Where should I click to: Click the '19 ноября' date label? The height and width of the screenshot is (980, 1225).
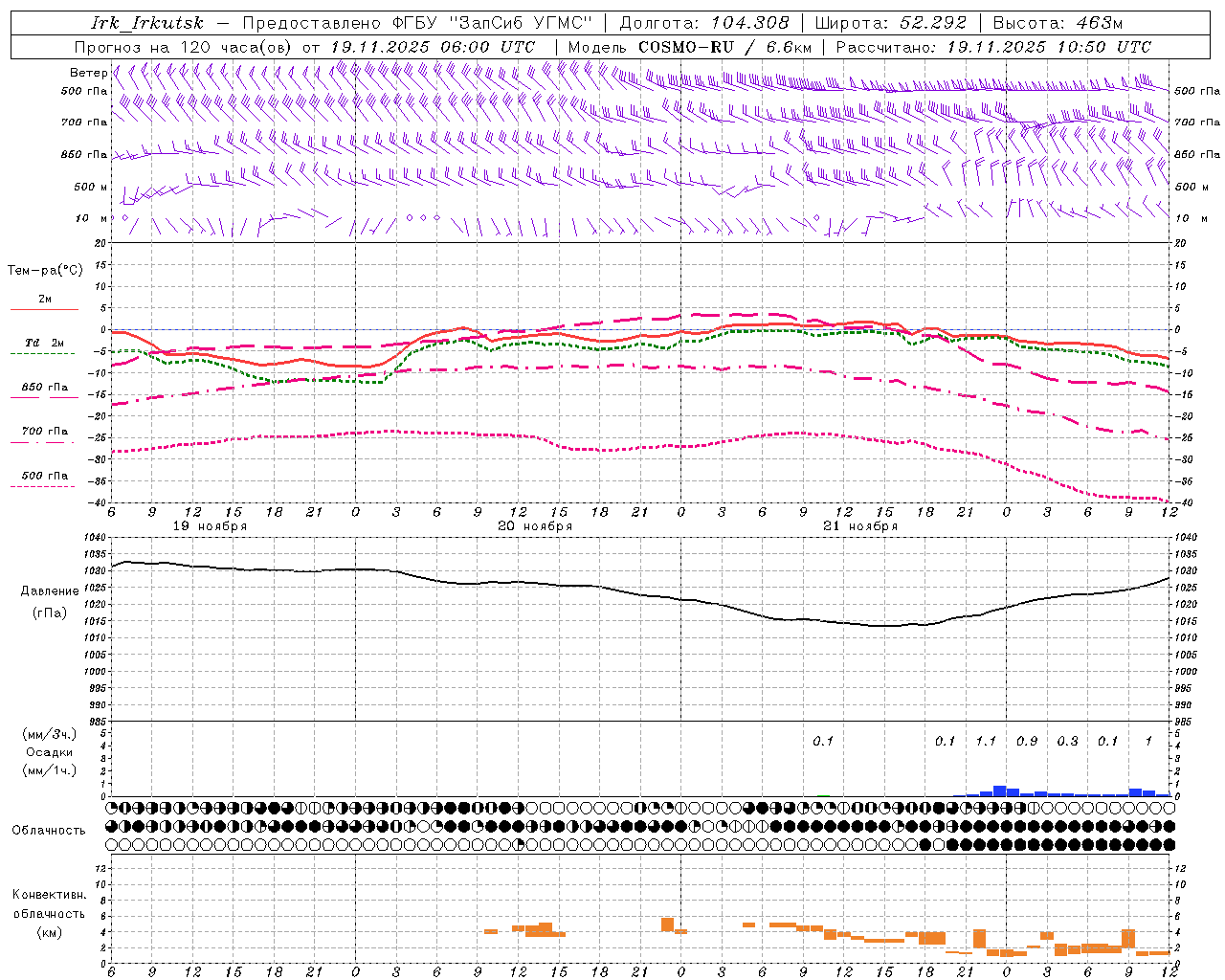[x=210, y=526]
